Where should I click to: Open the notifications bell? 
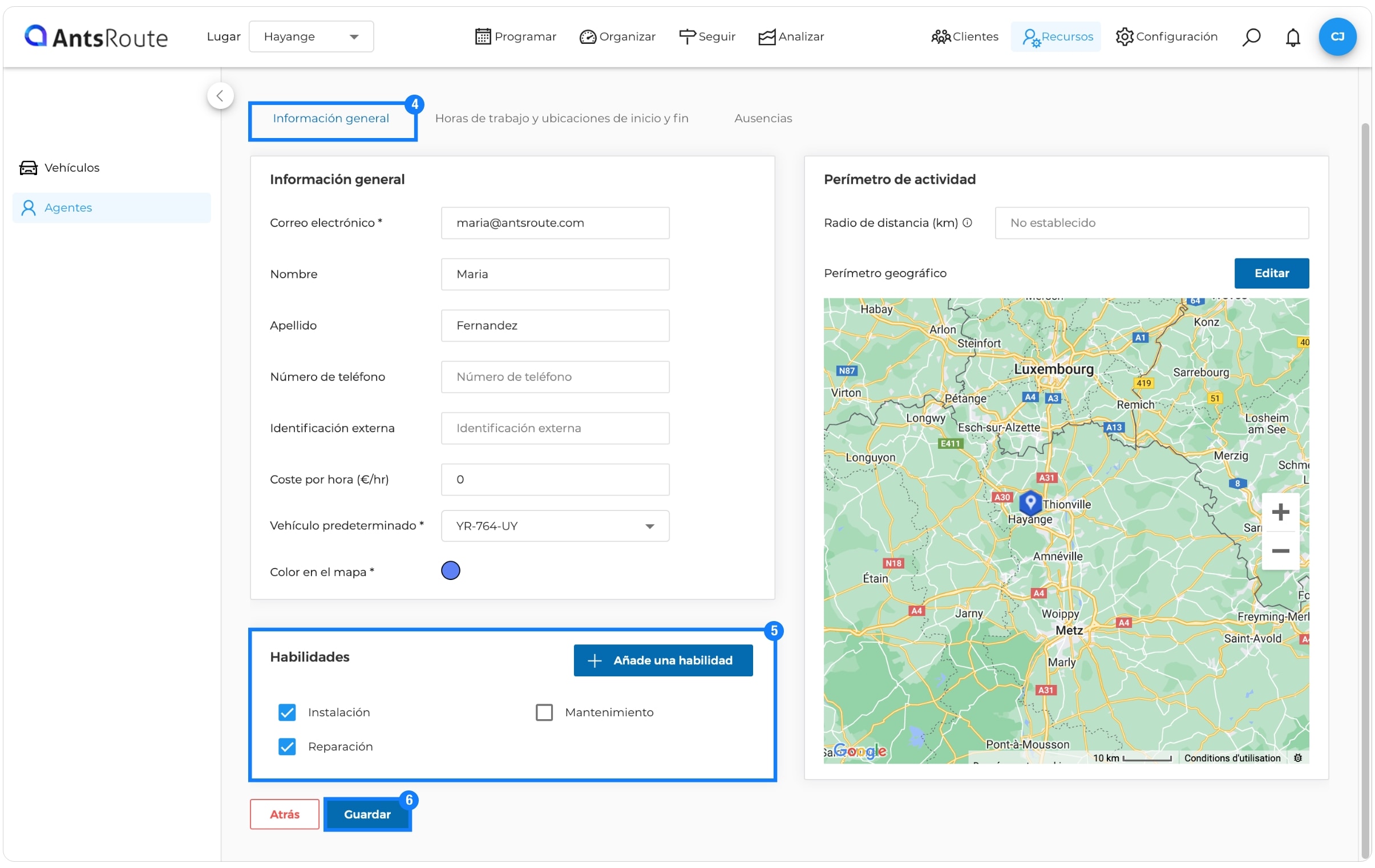[1293, 37]
